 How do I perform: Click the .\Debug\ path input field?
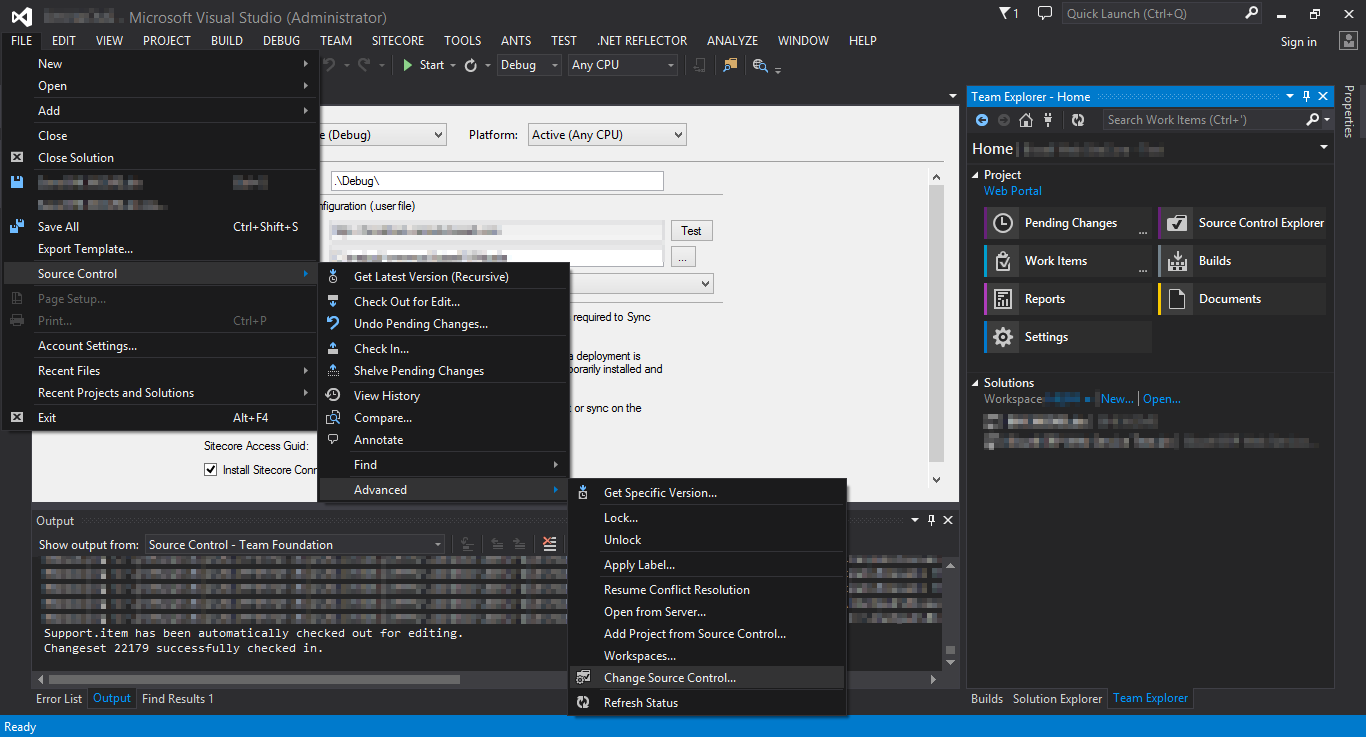point(497,181)
